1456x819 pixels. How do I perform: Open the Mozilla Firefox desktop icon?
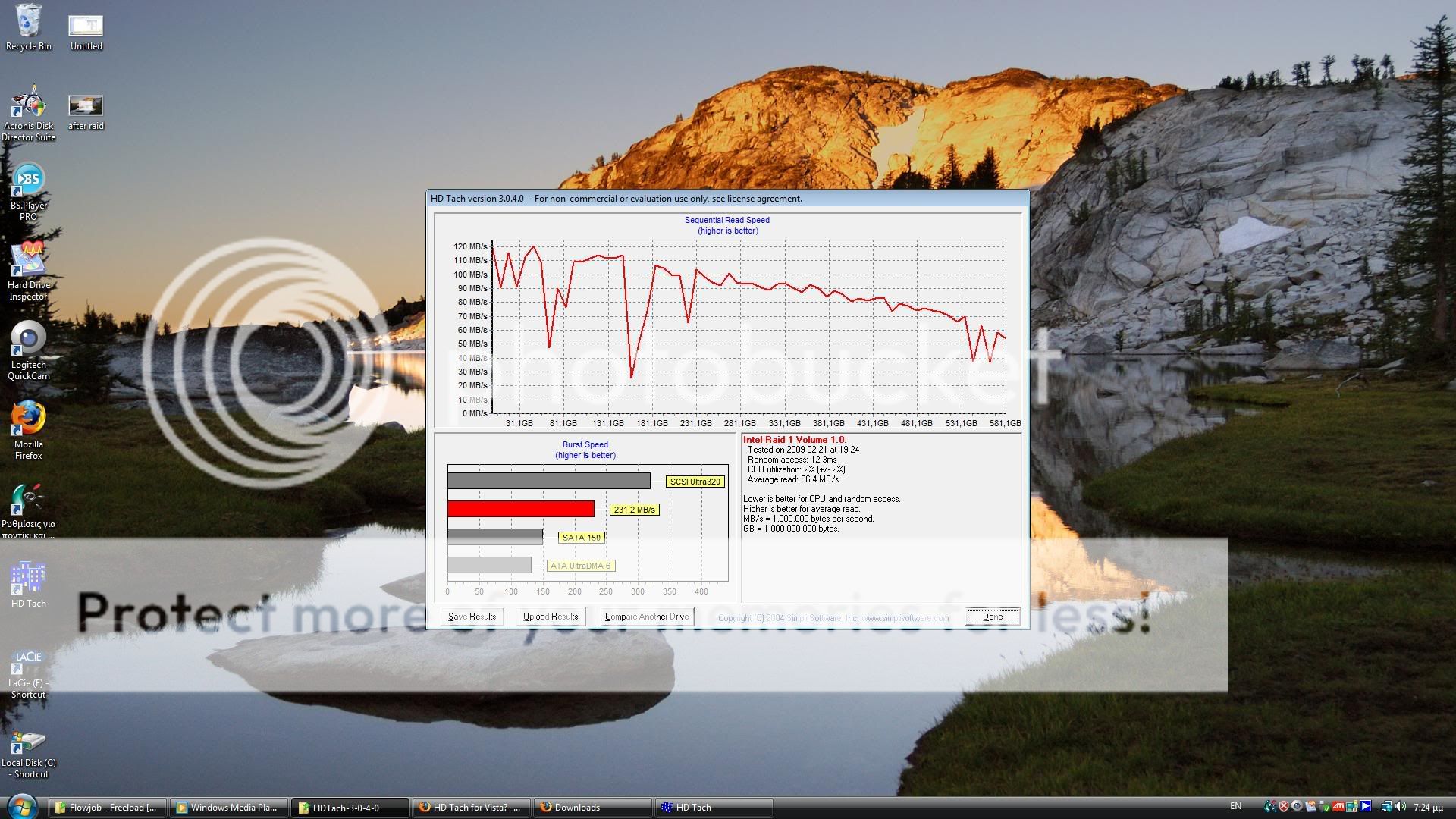(29, 422)
